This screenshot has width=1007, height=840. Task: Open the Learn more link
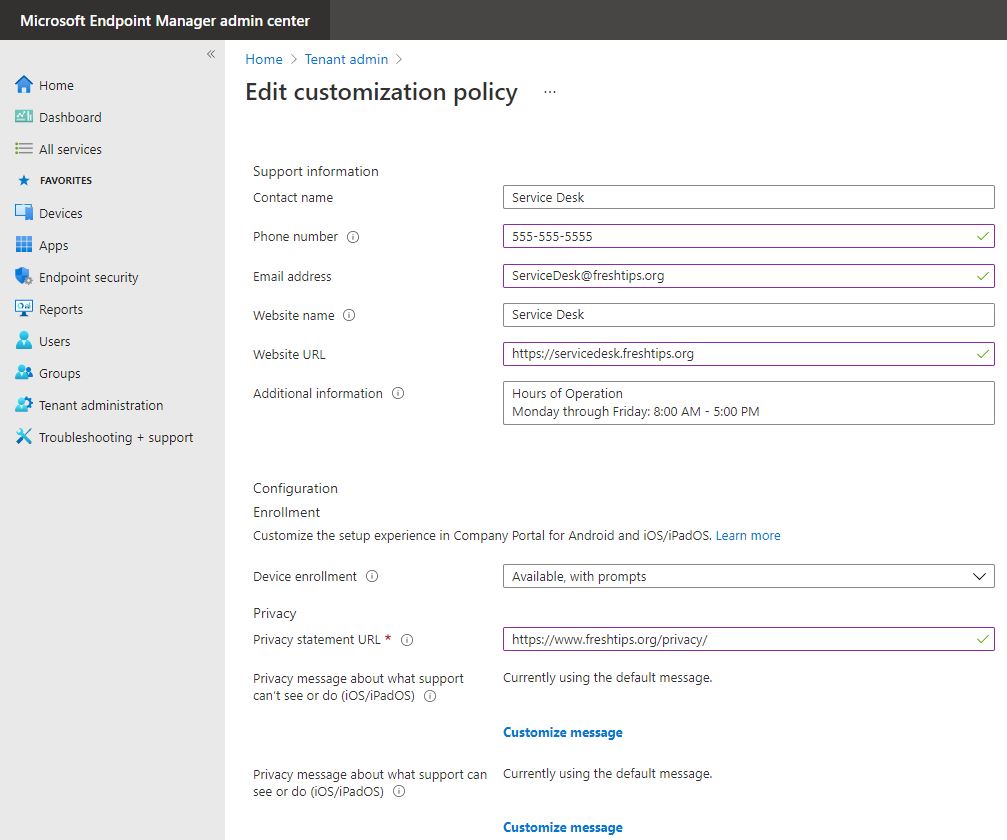[x=748, y=536]
